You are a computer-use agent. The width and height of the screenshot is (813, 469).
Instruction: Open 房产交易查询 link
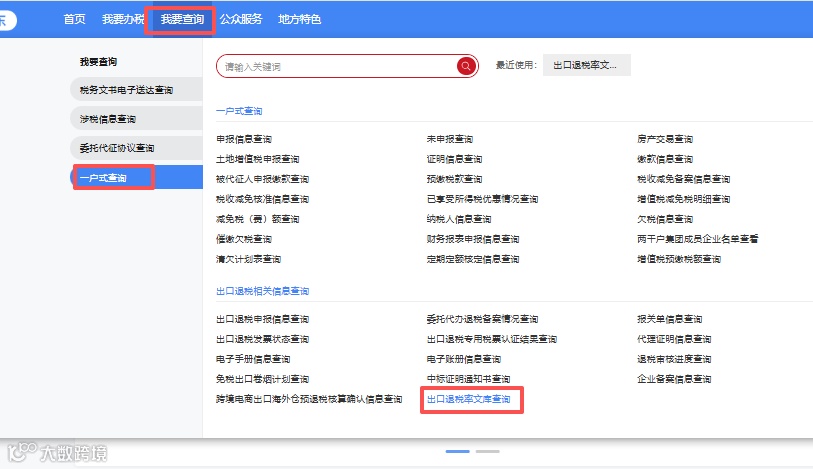(x=665, y=139)
